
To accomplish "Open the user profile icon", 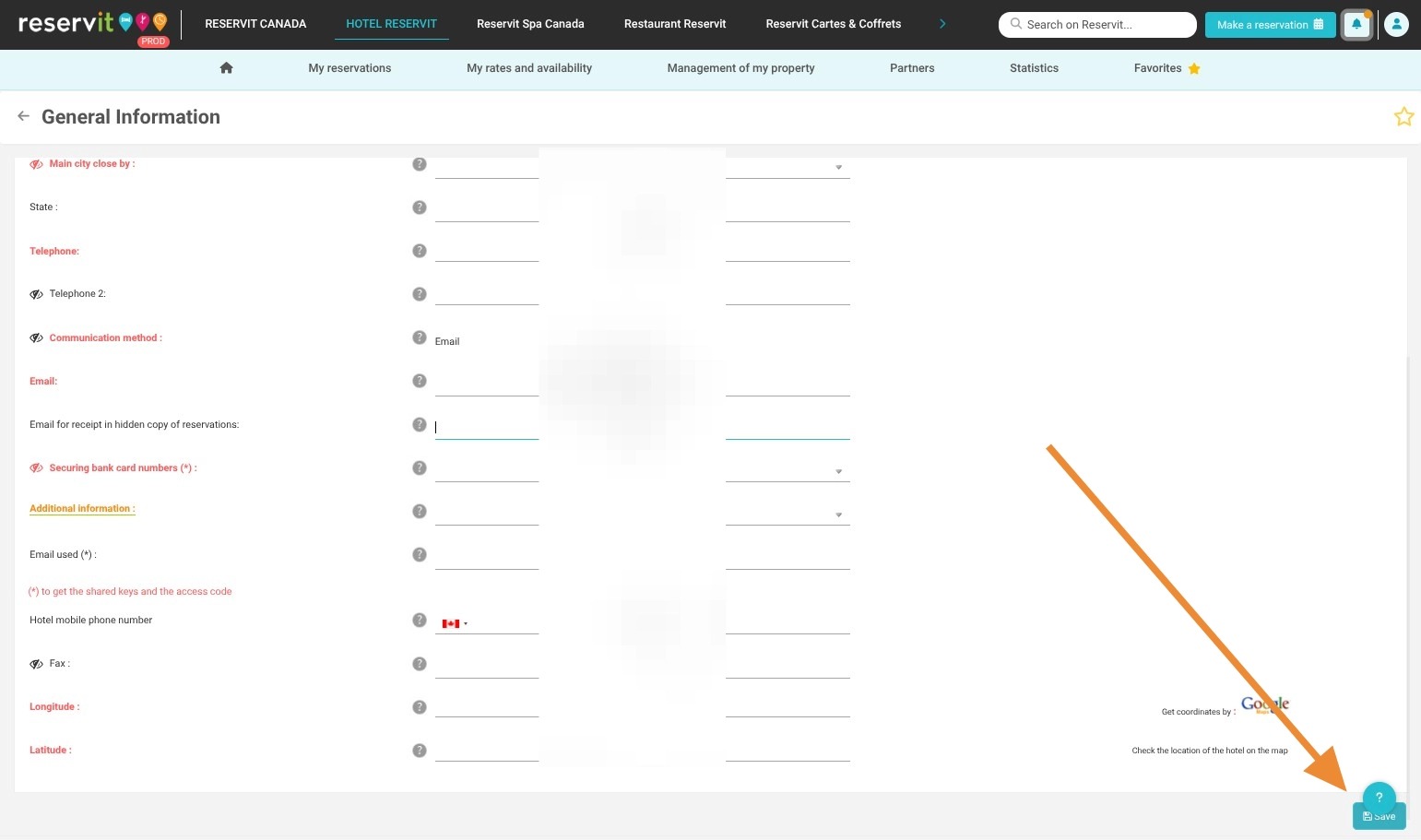I will point(1397,25).
